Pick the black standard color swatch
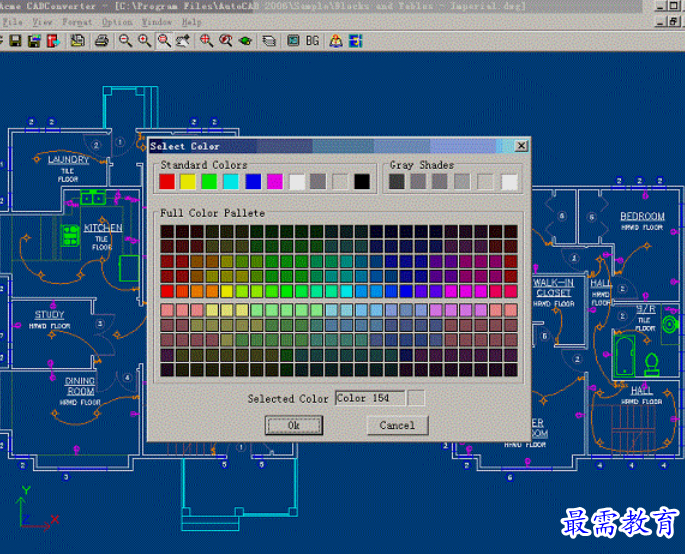This screenshot has height=554, width=685. coord(362,182)
